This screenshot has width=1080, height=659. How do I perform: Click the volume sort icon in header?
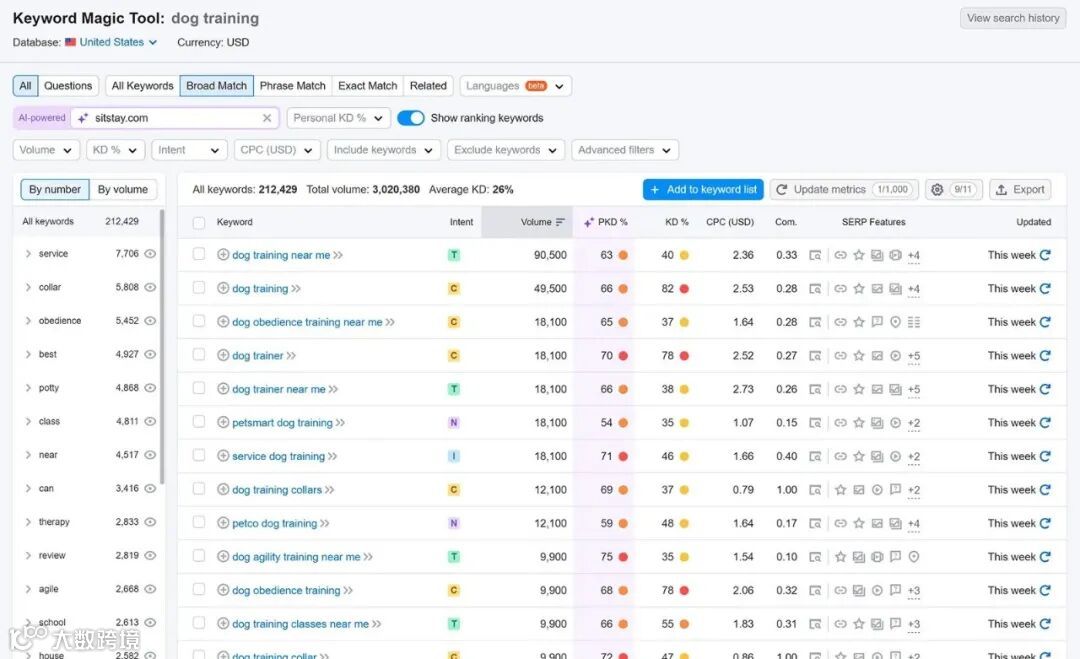(x=560, y=222)
